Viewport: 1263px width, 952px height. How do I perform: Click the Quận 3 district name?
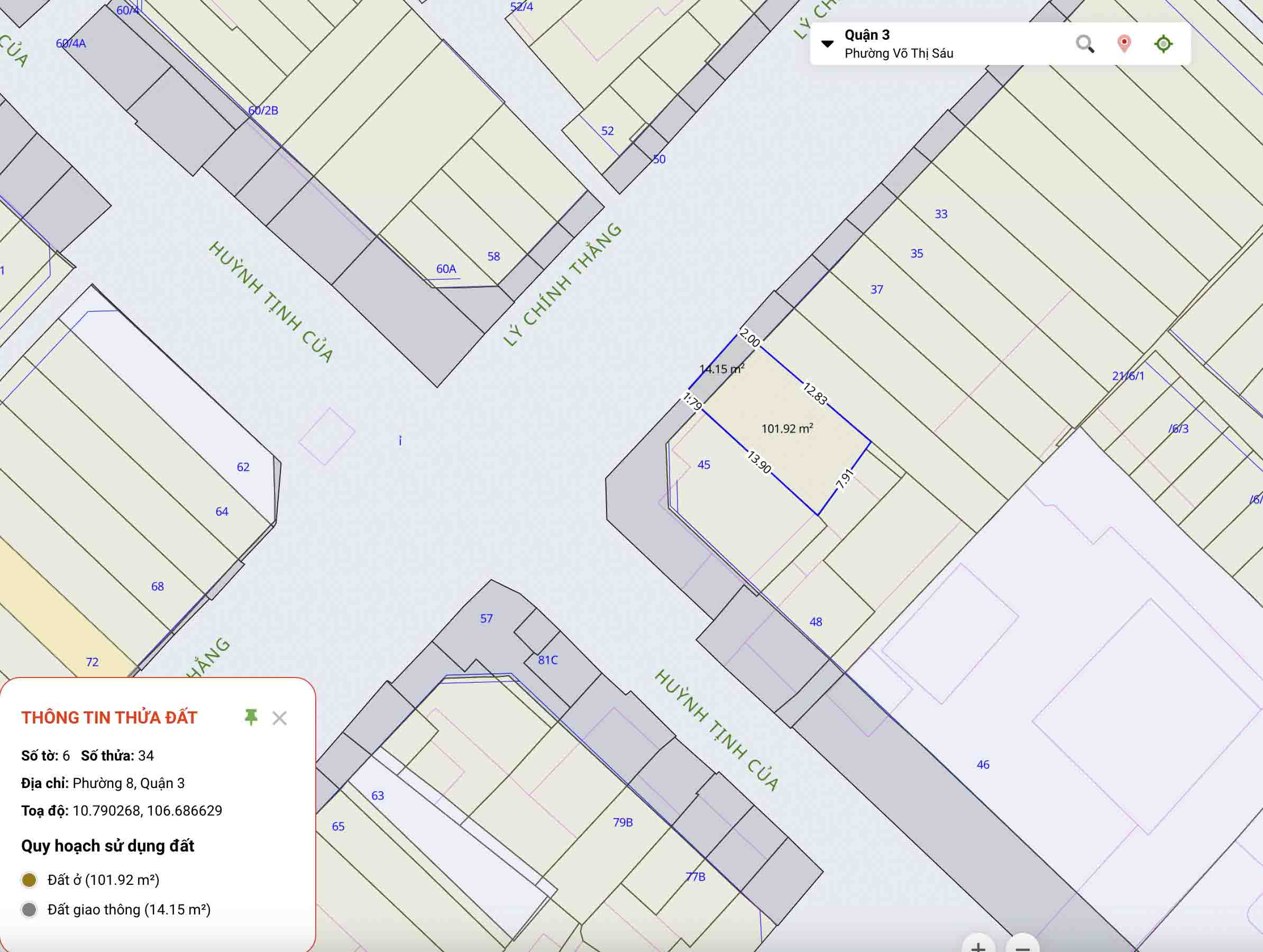(867, 35)
